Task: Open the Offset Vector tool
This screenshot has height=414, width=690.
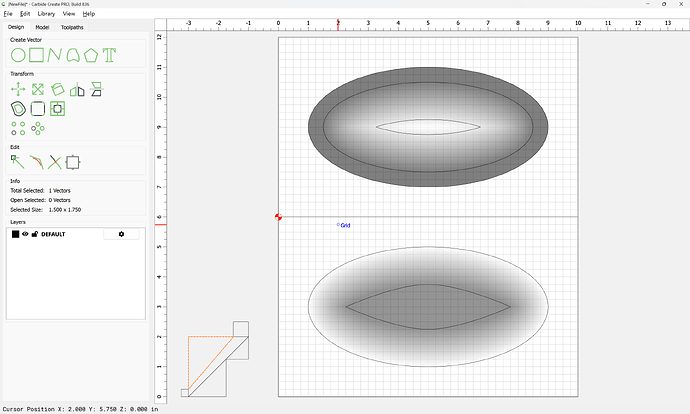Action: (18, 108)
